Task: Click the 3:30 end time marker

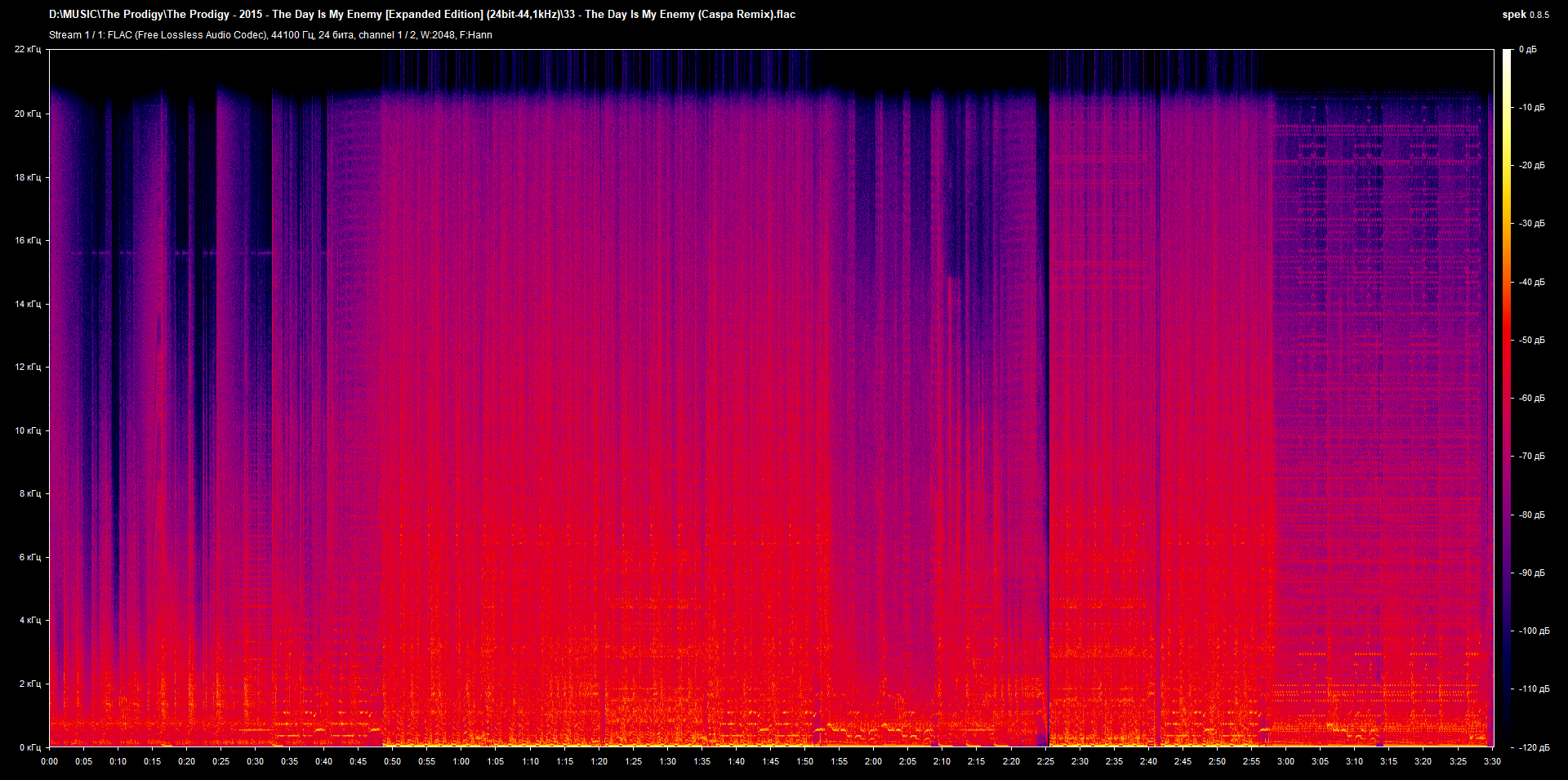Action: pos(1492,761)
